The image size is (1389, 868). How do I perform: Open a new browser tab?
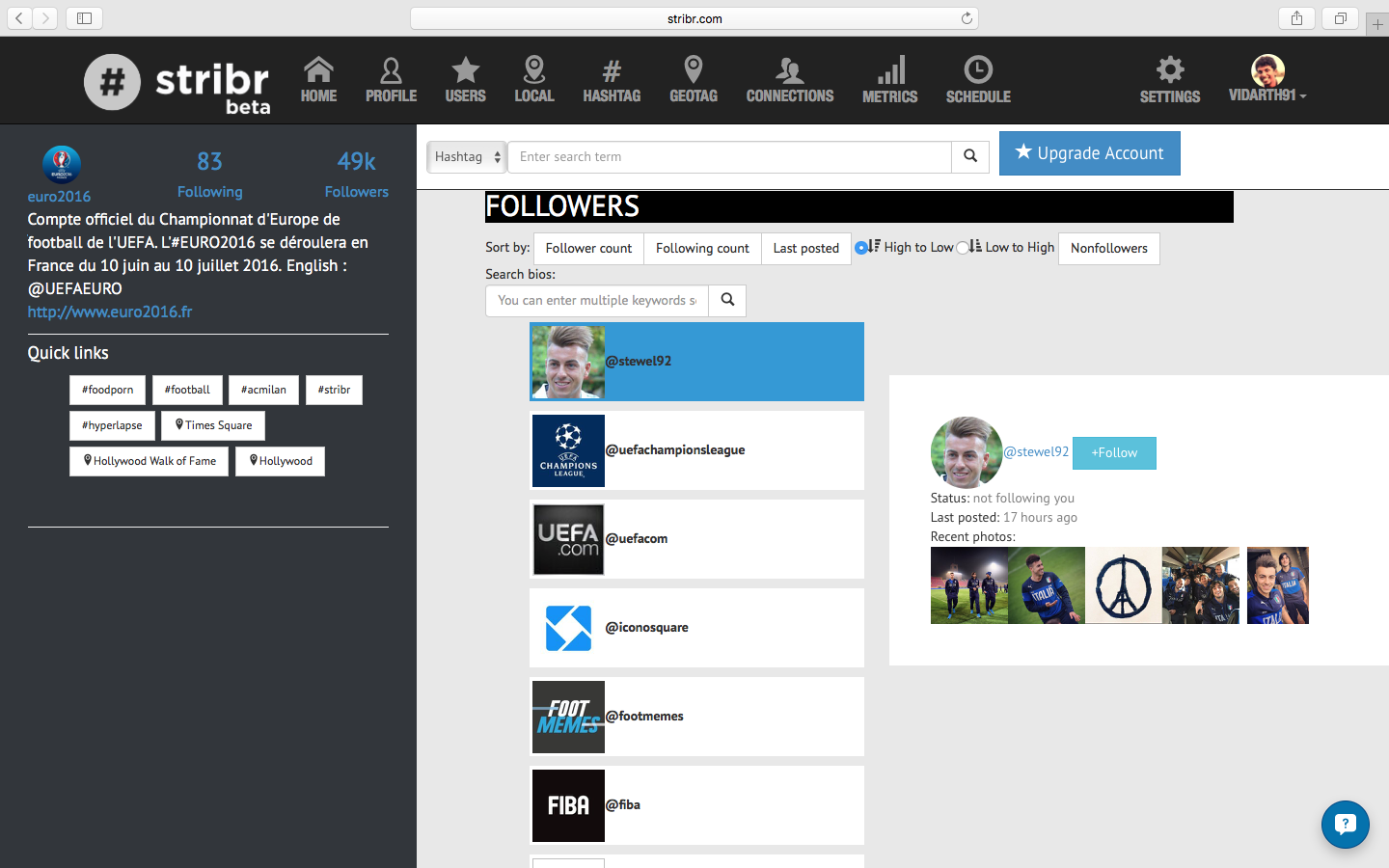(x=1377, y=25)
